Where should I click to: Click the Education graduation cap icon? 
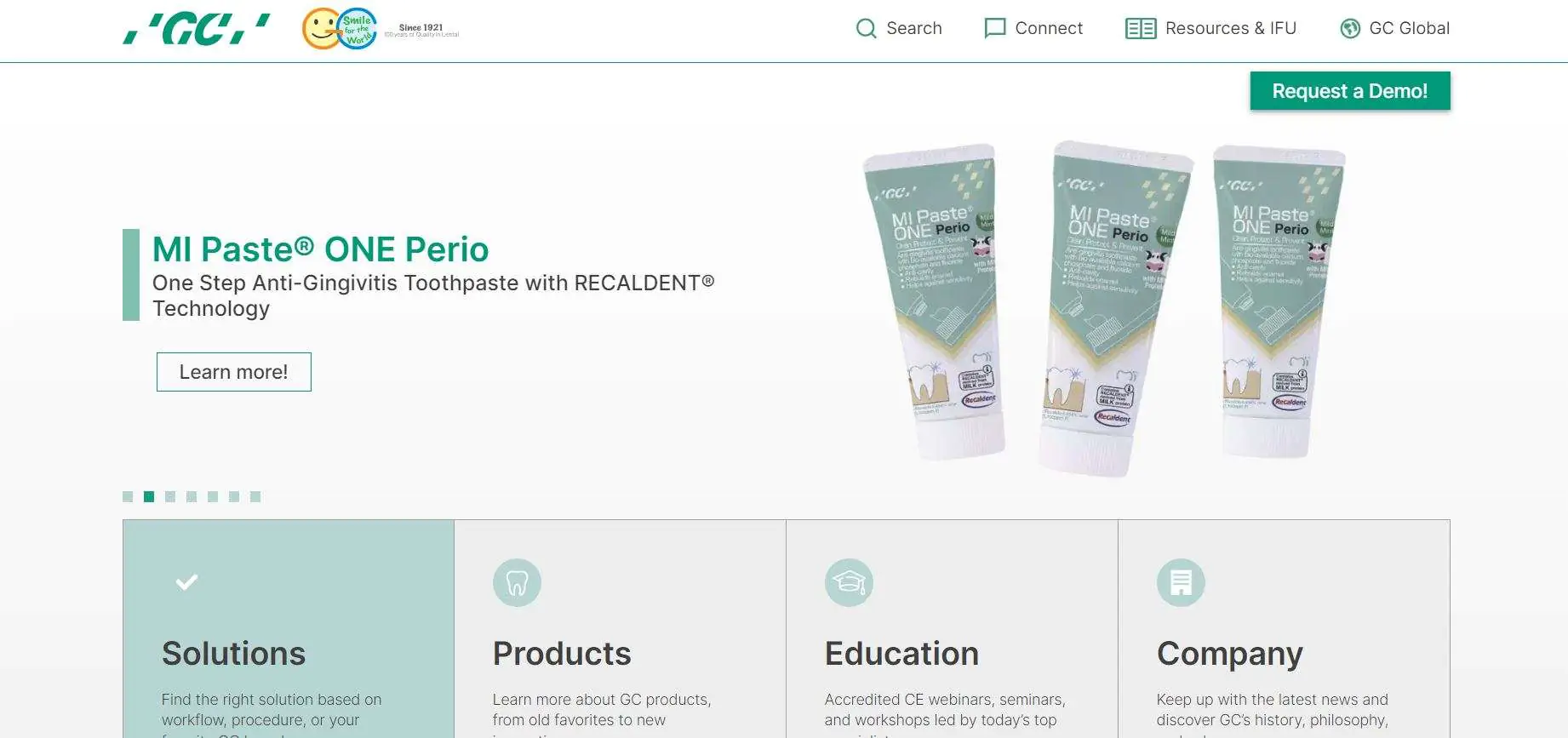coord(849,583)
